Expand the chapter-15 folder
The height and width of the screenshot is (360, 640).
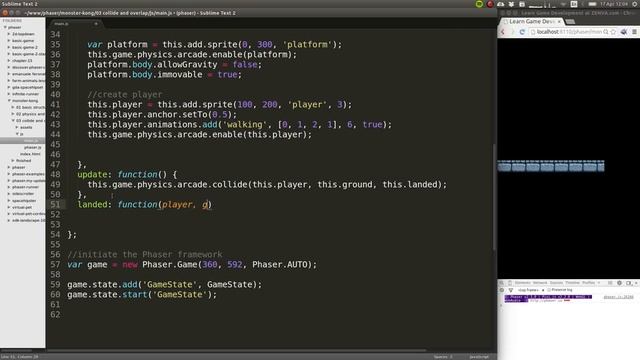coord(9,60)
